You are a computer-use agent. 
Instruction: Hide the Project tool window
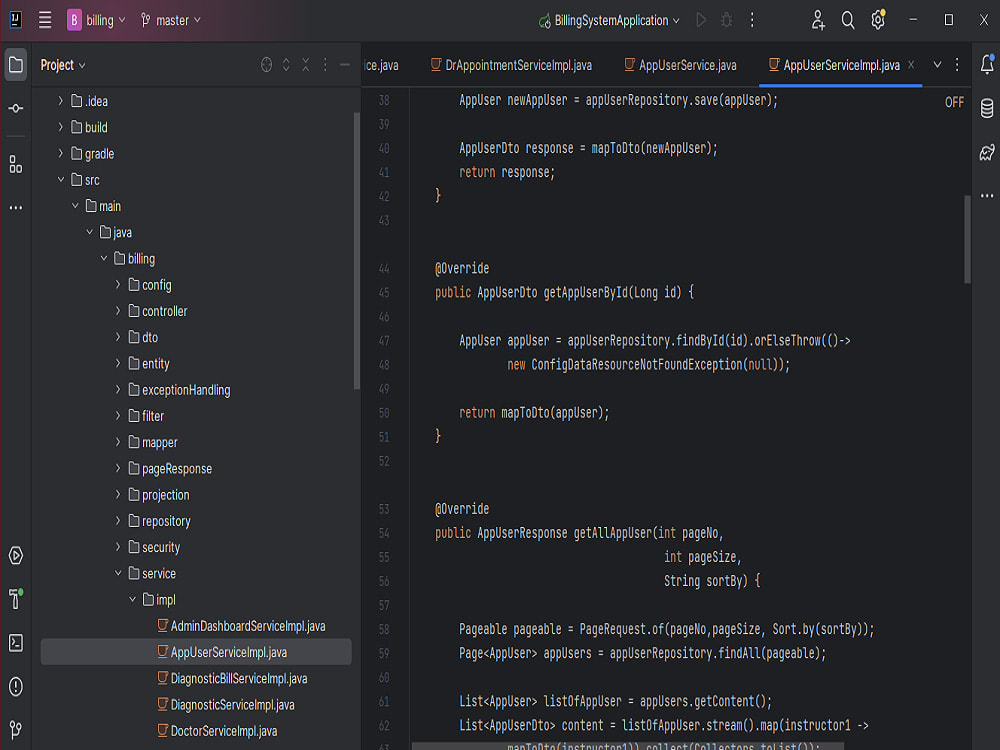(x=345, y=64)
